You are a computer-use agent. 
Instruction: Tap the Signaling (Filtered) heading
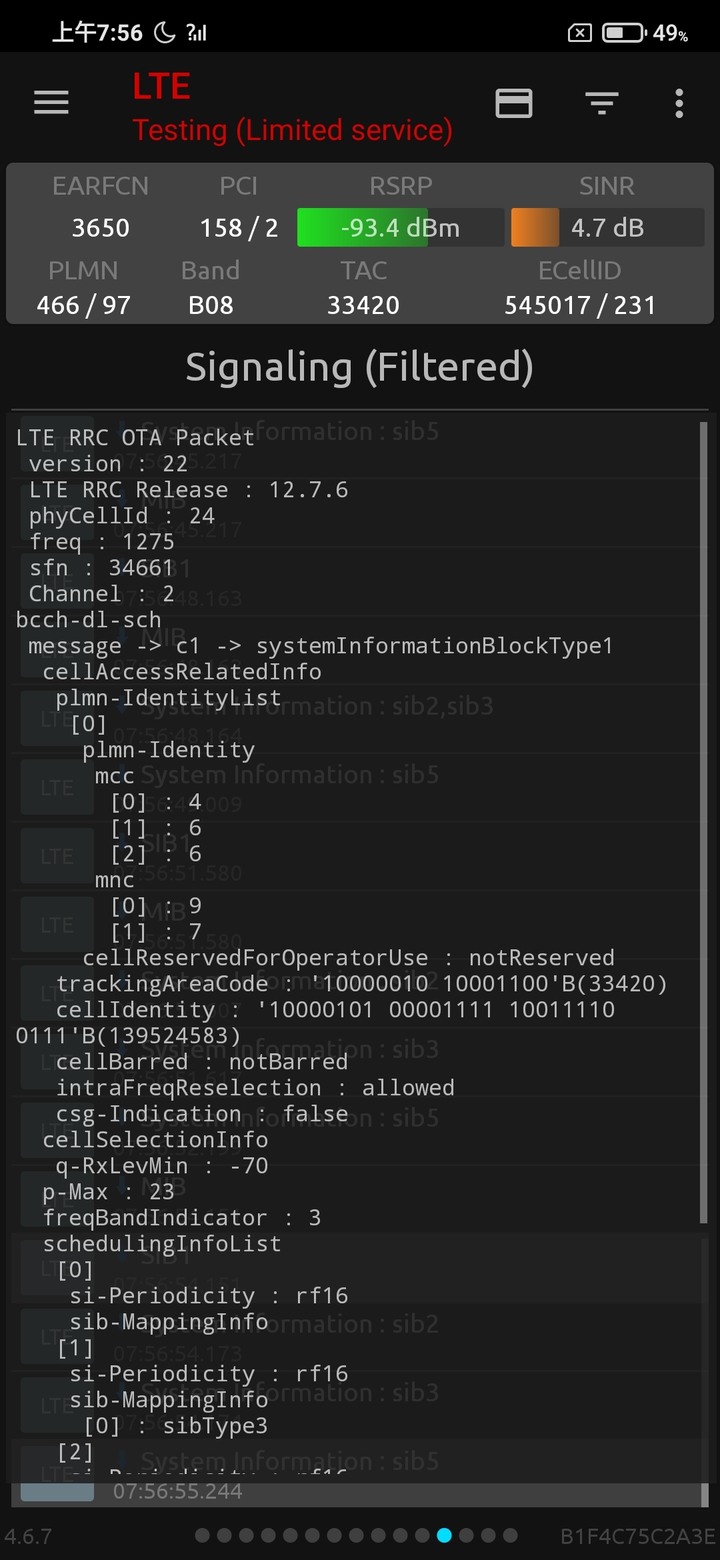(x=360, y=367)
